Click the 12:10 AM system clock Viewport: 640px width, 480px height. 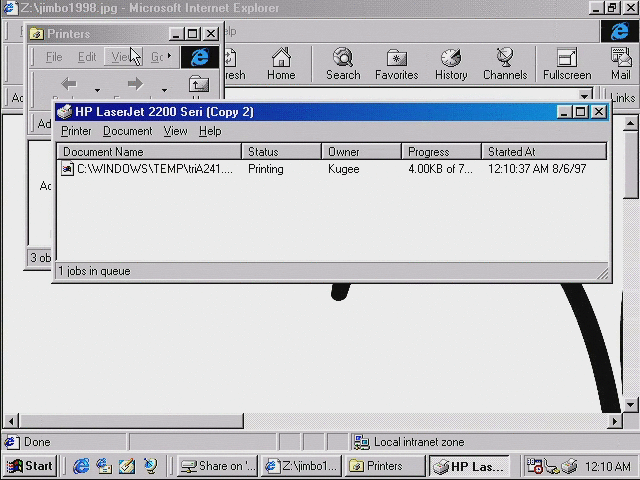point(608,466)
